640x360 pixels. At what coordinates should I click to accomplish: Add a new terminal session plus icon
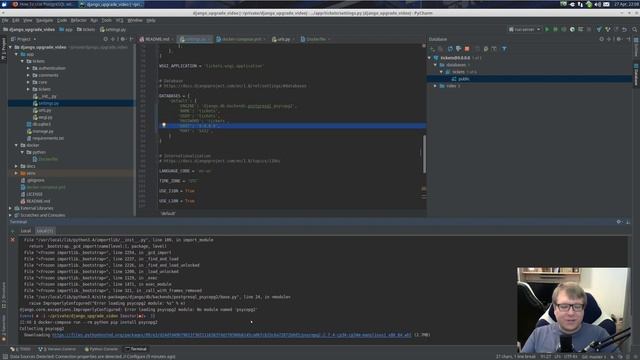tap(13, 231)
